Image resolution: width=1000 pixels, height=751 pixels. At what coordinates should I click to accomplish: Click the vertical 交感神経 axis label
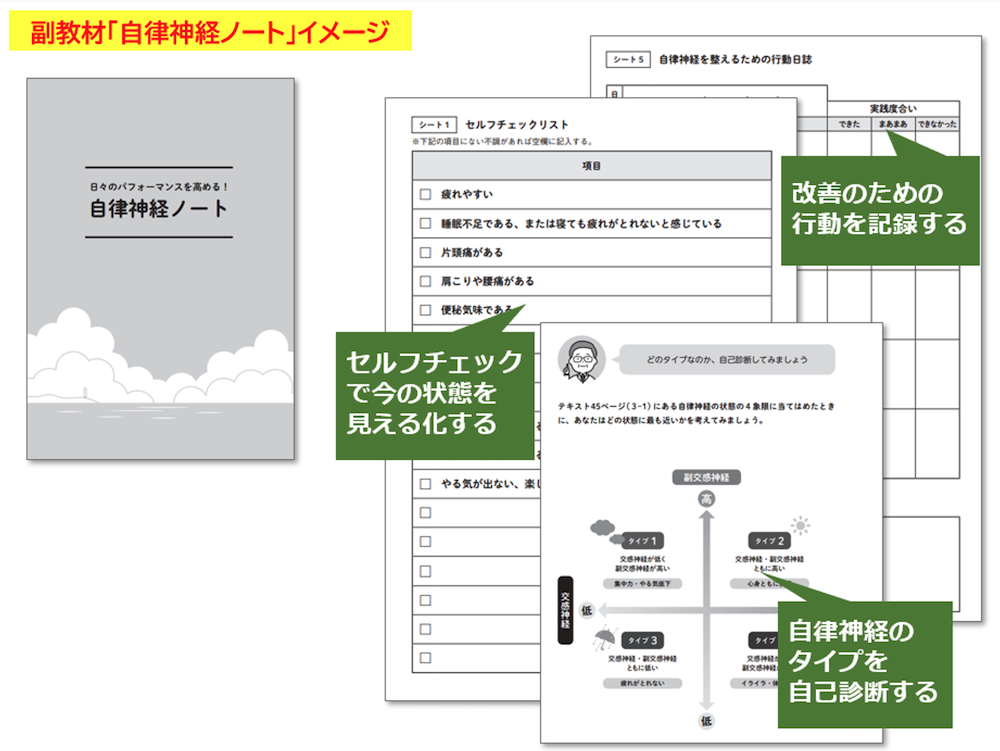point(565,610)
